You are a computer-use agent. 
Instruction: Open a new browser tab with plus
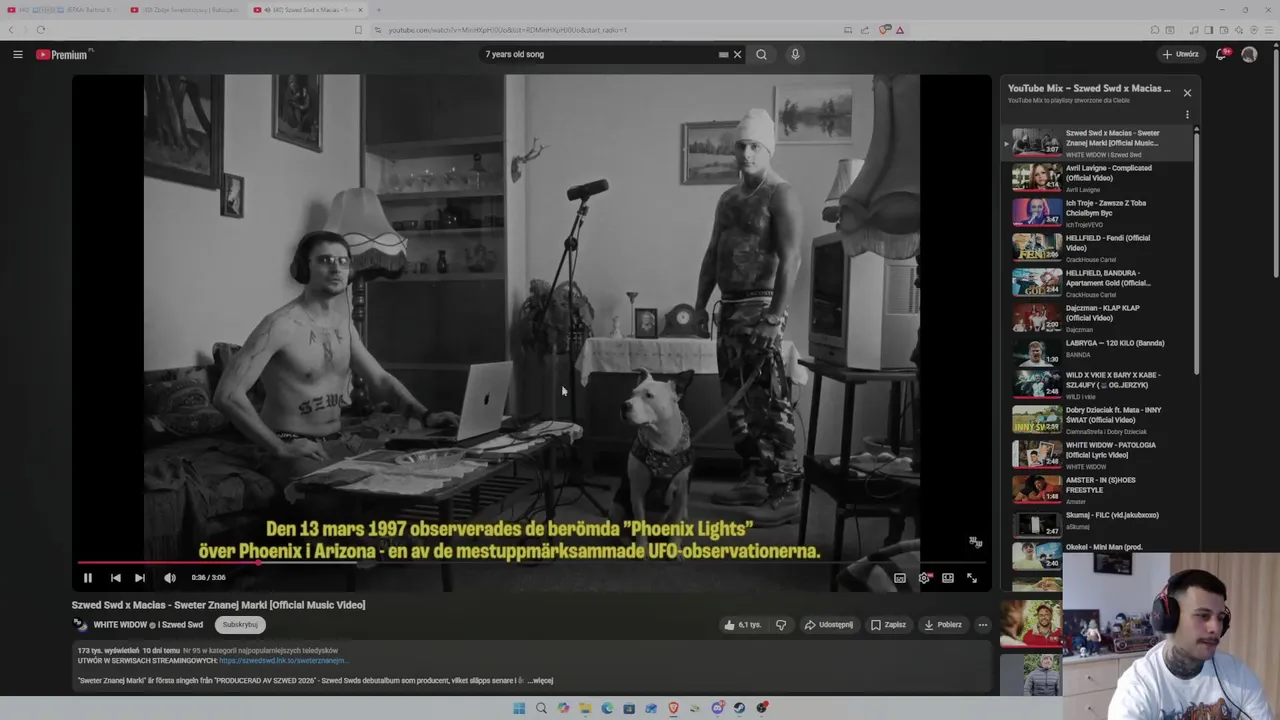pos(379,10)
